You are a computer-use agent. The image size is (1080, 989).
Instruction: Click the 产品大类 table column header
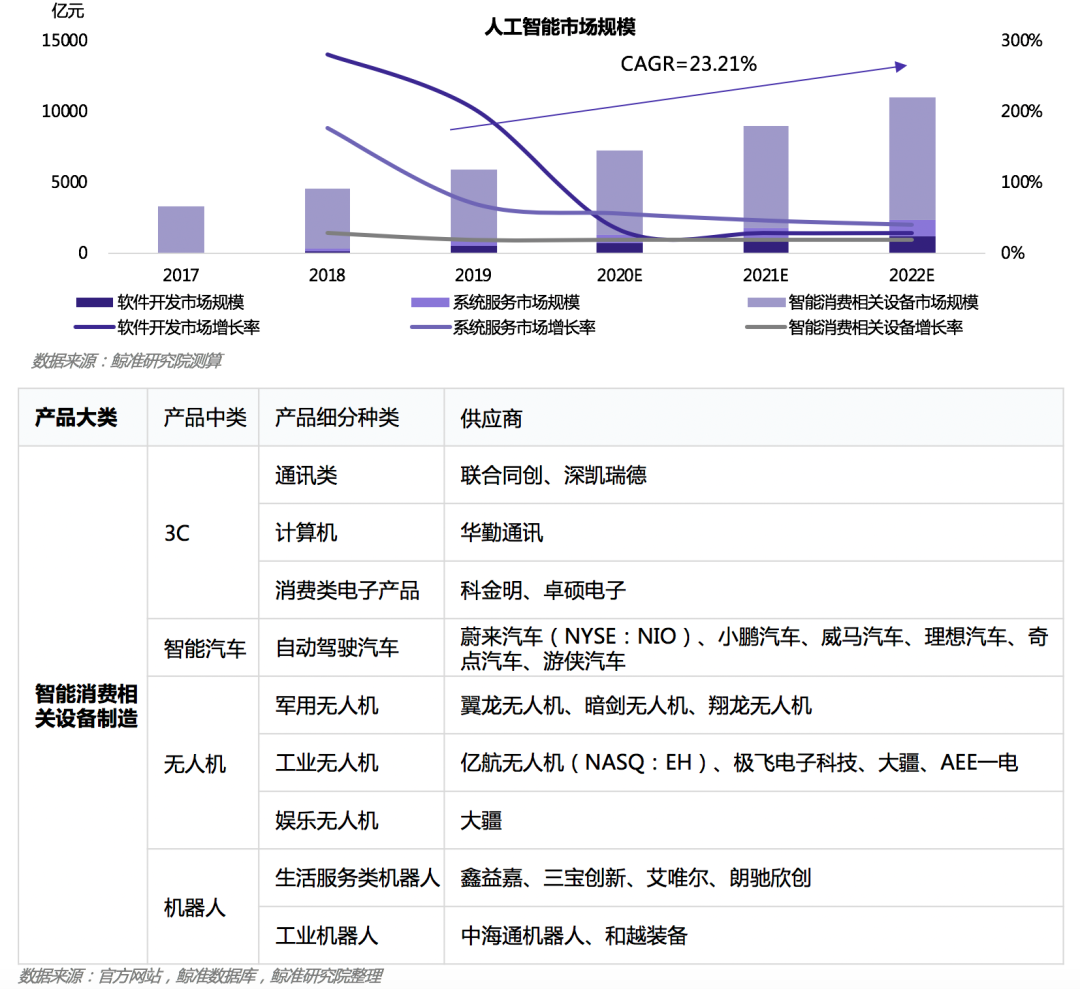(76, 417)
